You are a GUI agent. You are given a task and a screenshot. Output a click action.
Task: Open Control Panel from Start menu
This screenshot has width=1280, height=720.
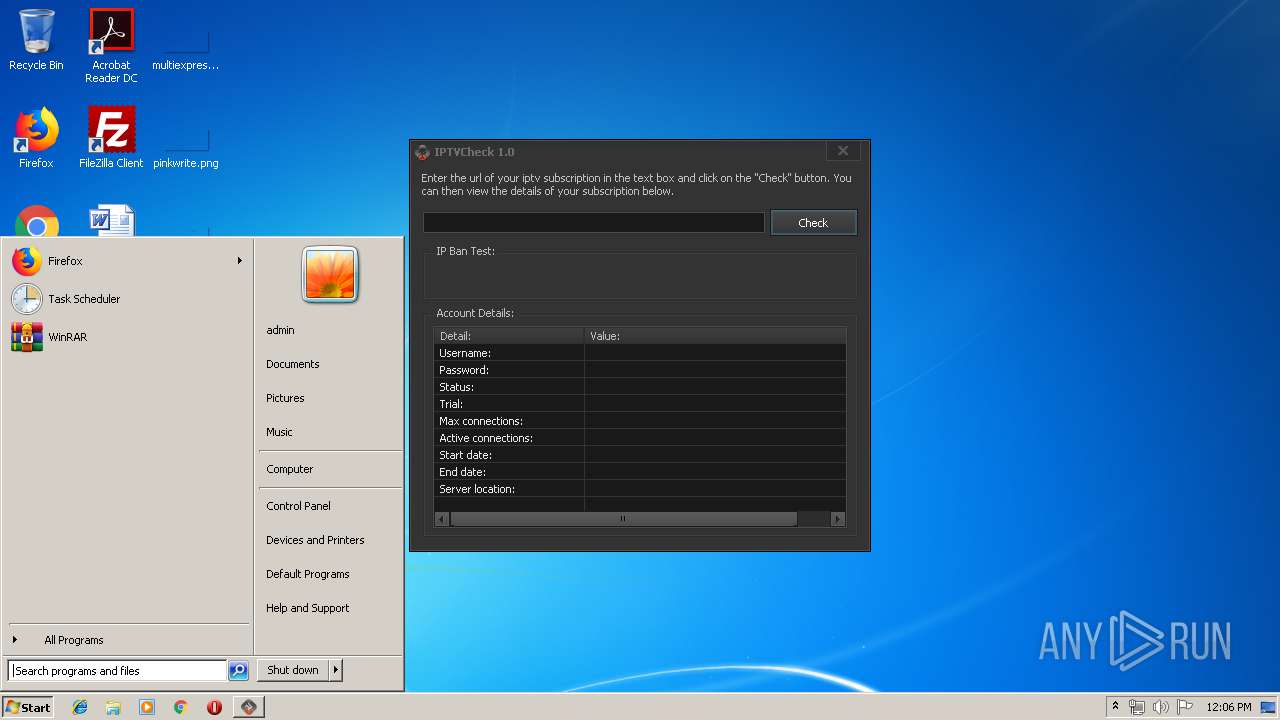(298, 506)
